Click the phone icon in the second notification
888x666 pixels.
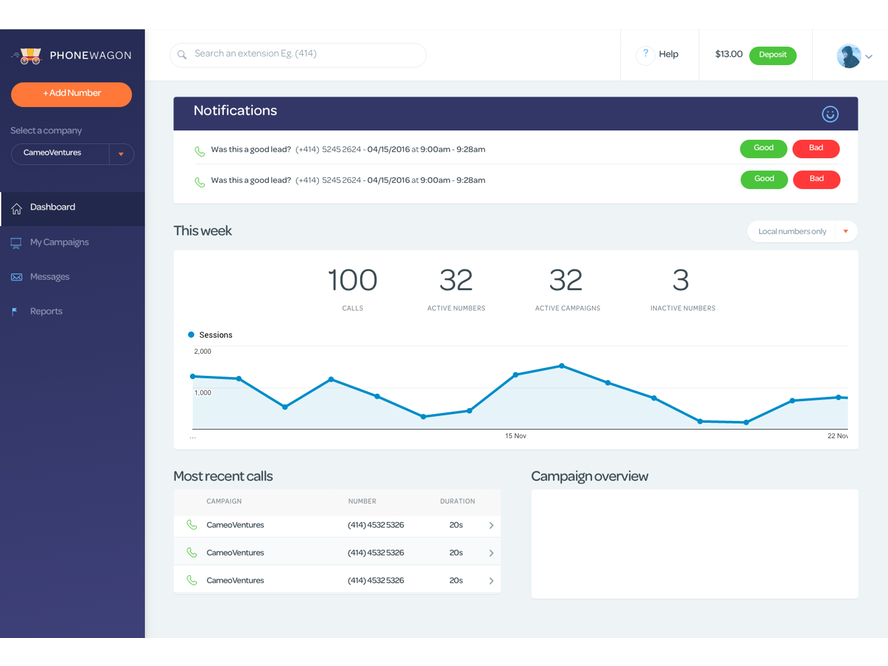[199, 182]
